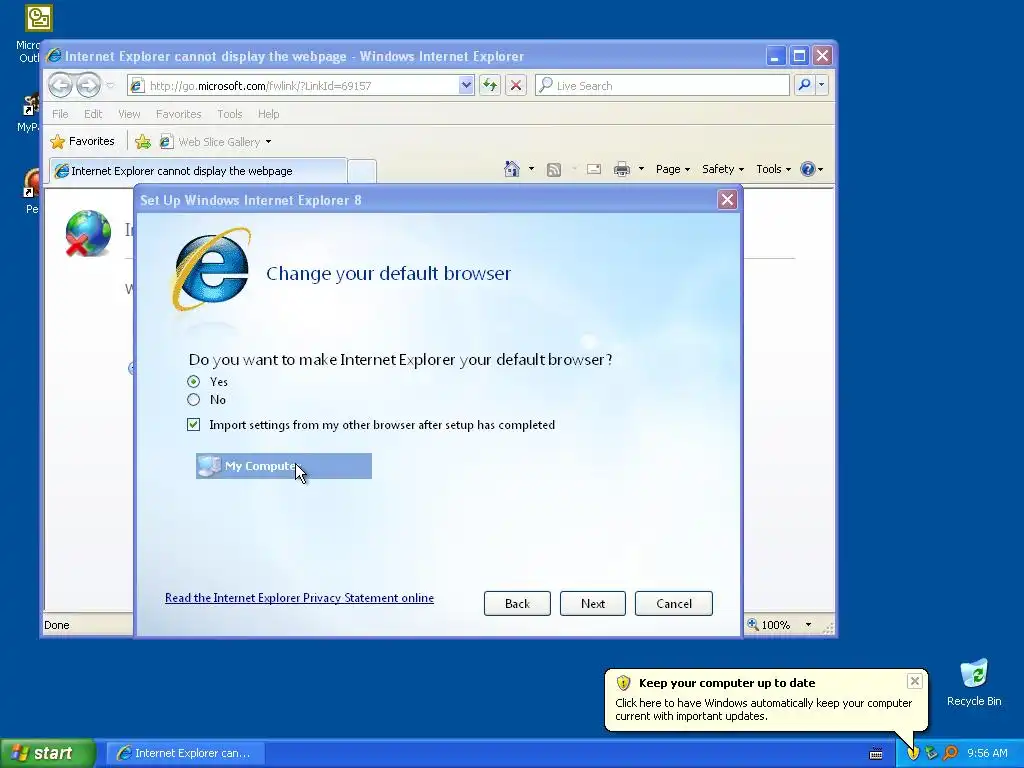Click the Next button
The height and width of the screenshot is (768, 1024).
tap(593, 603)
